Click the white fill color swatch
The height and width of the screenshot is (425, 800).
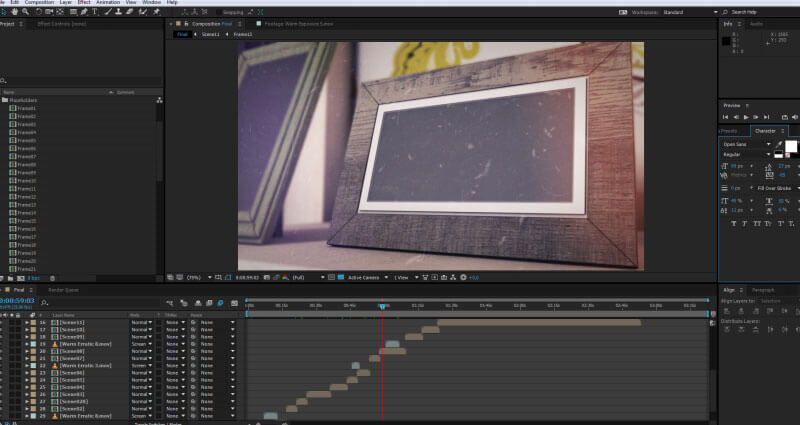coord(790,146)
